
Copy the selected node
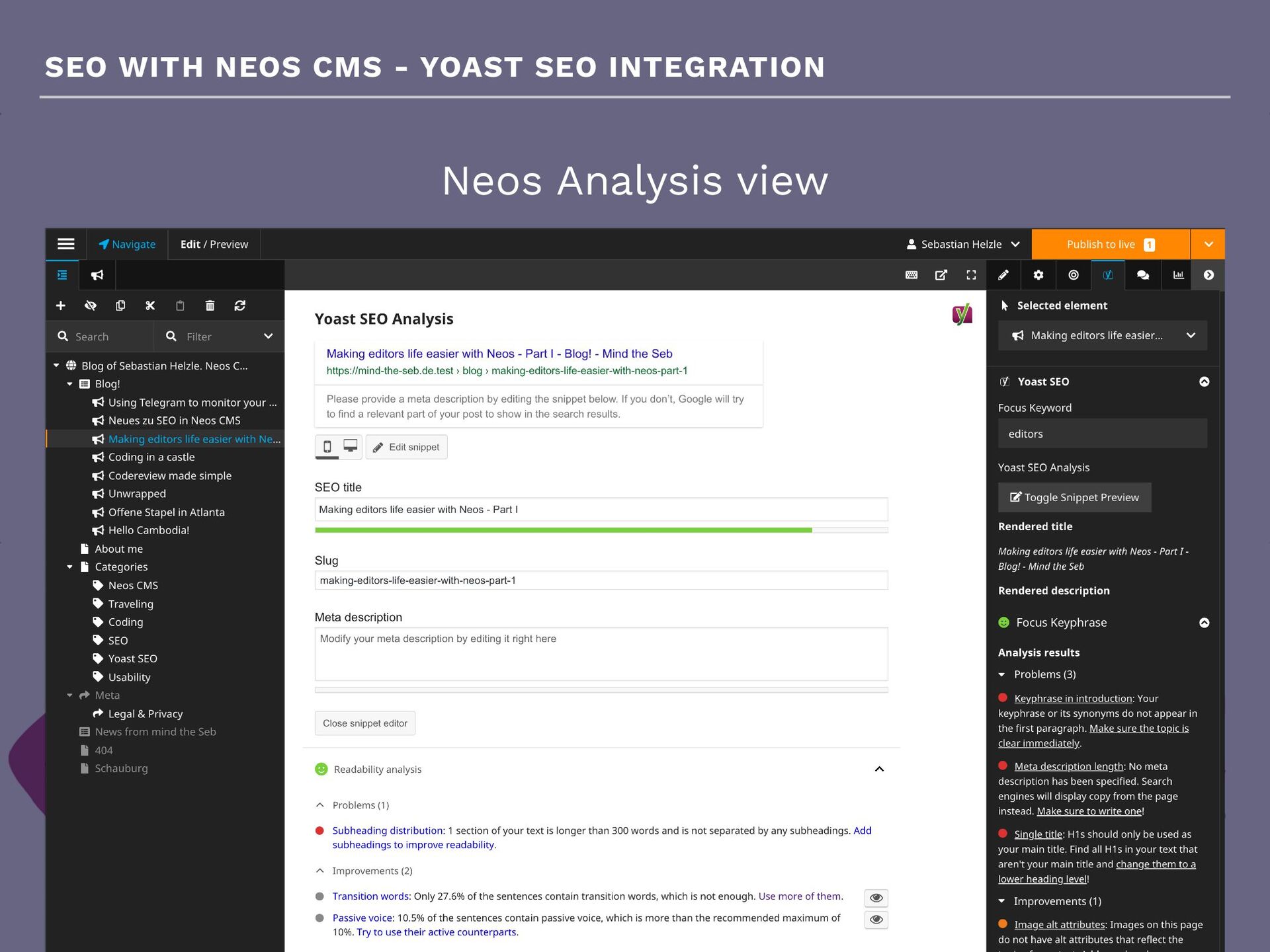click(x=120, y=305)
